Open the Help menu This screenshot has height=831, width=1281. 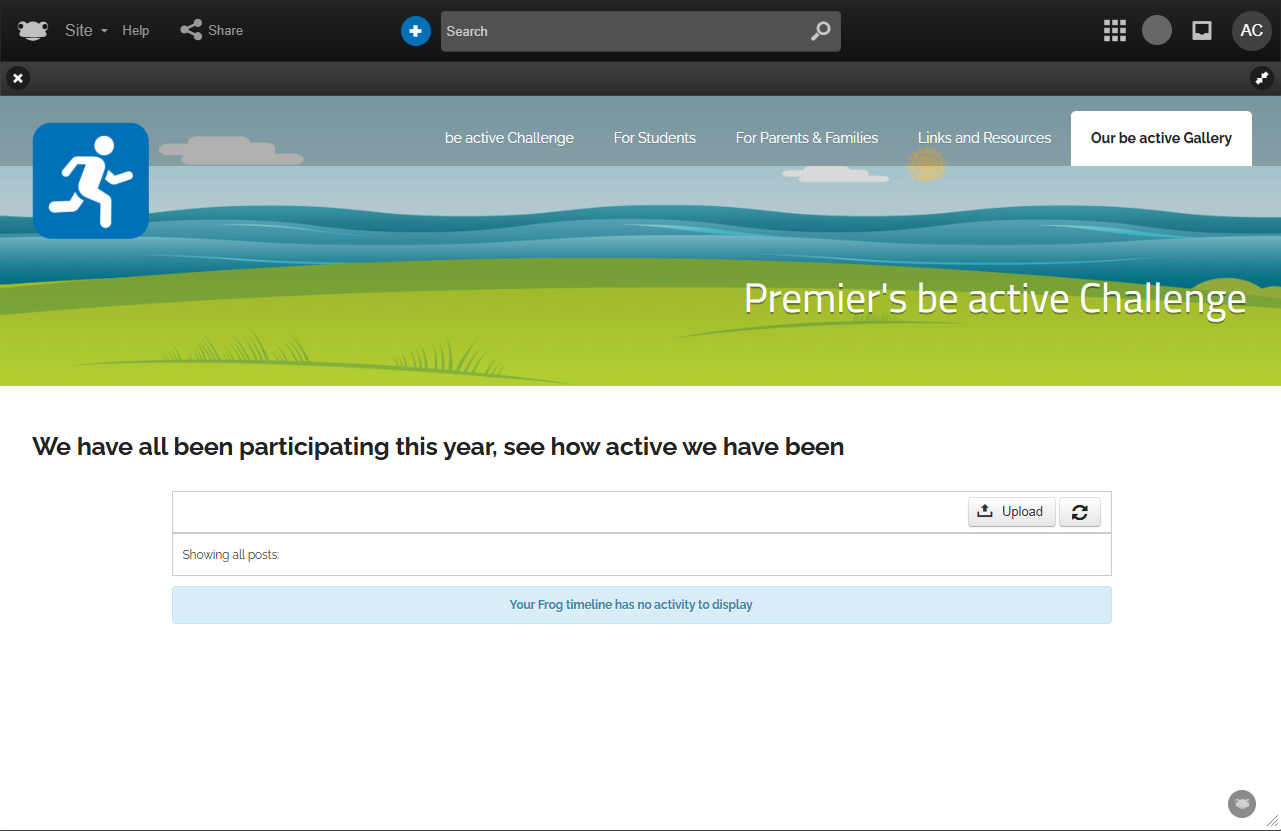coord(136,31)
